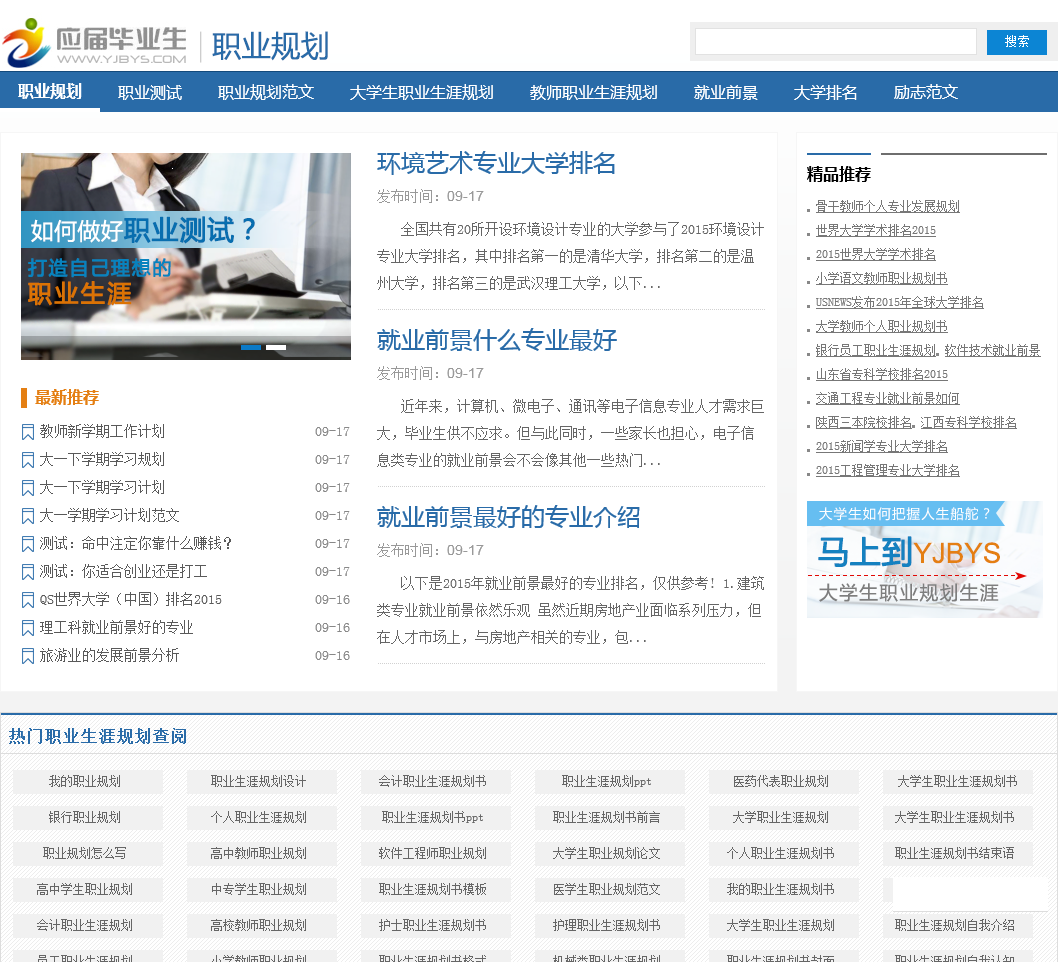1058x962 pixels.
Task: Click bookmark icon beside 旅游业的发展前景分析
Action: pos(28,656)
